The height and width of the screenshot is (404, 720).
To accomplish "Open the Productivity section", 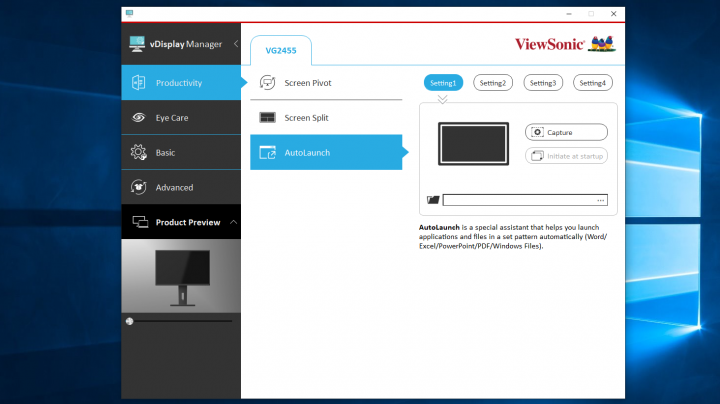I will 181,83.
